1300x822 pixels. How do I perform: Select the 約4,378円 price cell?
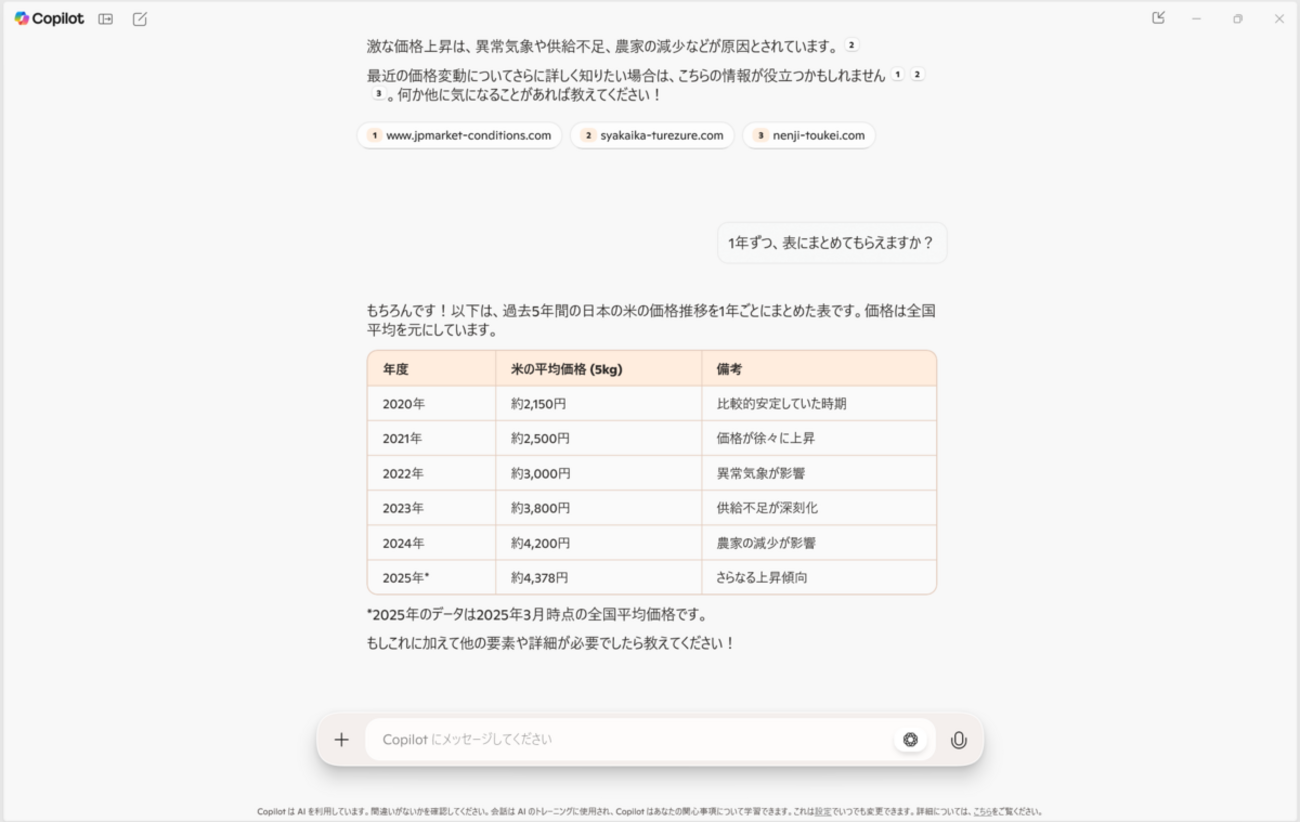(x=599, y=578)
